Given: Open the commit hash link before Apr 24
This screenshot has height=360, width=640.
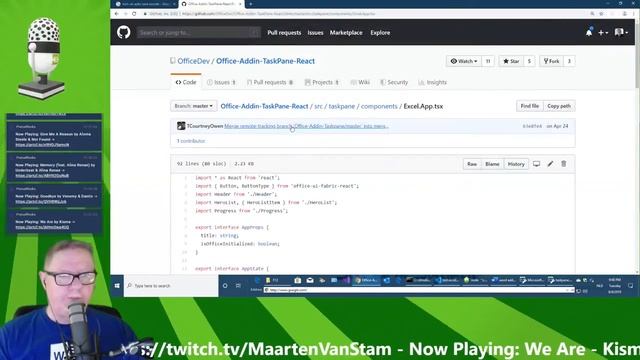Looking at the screenshot, I should [x=532, y=126].
